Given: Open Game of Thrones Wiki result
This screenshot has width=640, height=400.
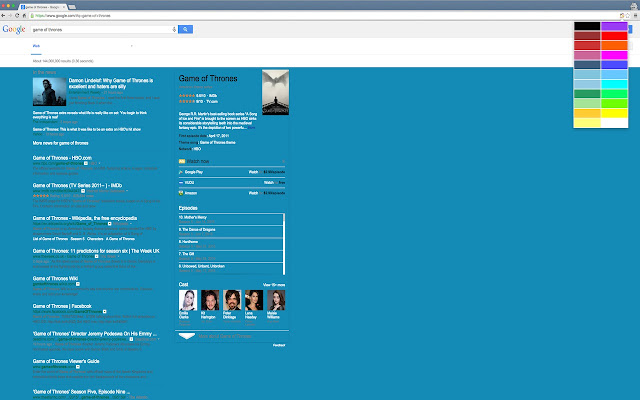Looking at the screenshot, I should click(x=55, y=279).
